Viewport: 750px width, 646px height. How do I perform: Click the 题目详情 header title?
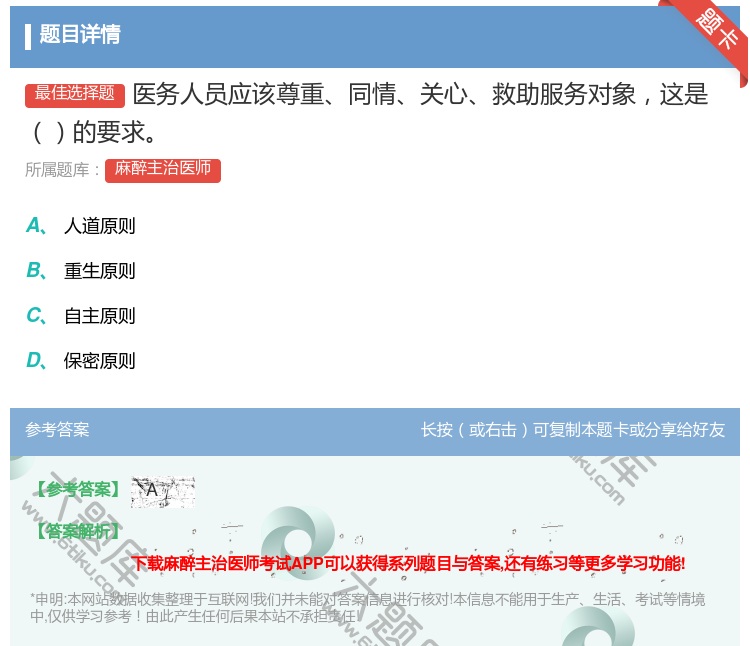[x=80, y=35]
